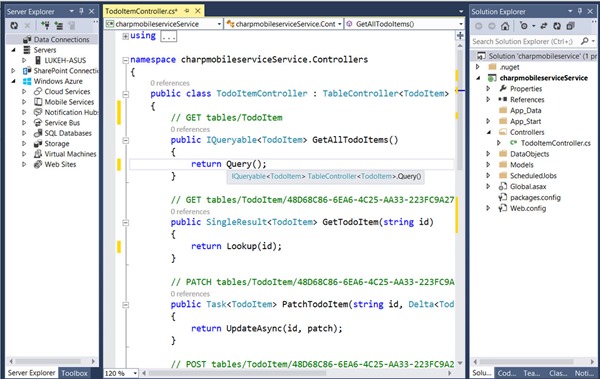Click the Pending Changes Filter clock icon
Image resolution: width=600 pixels, height=379 pixels.
523,26
